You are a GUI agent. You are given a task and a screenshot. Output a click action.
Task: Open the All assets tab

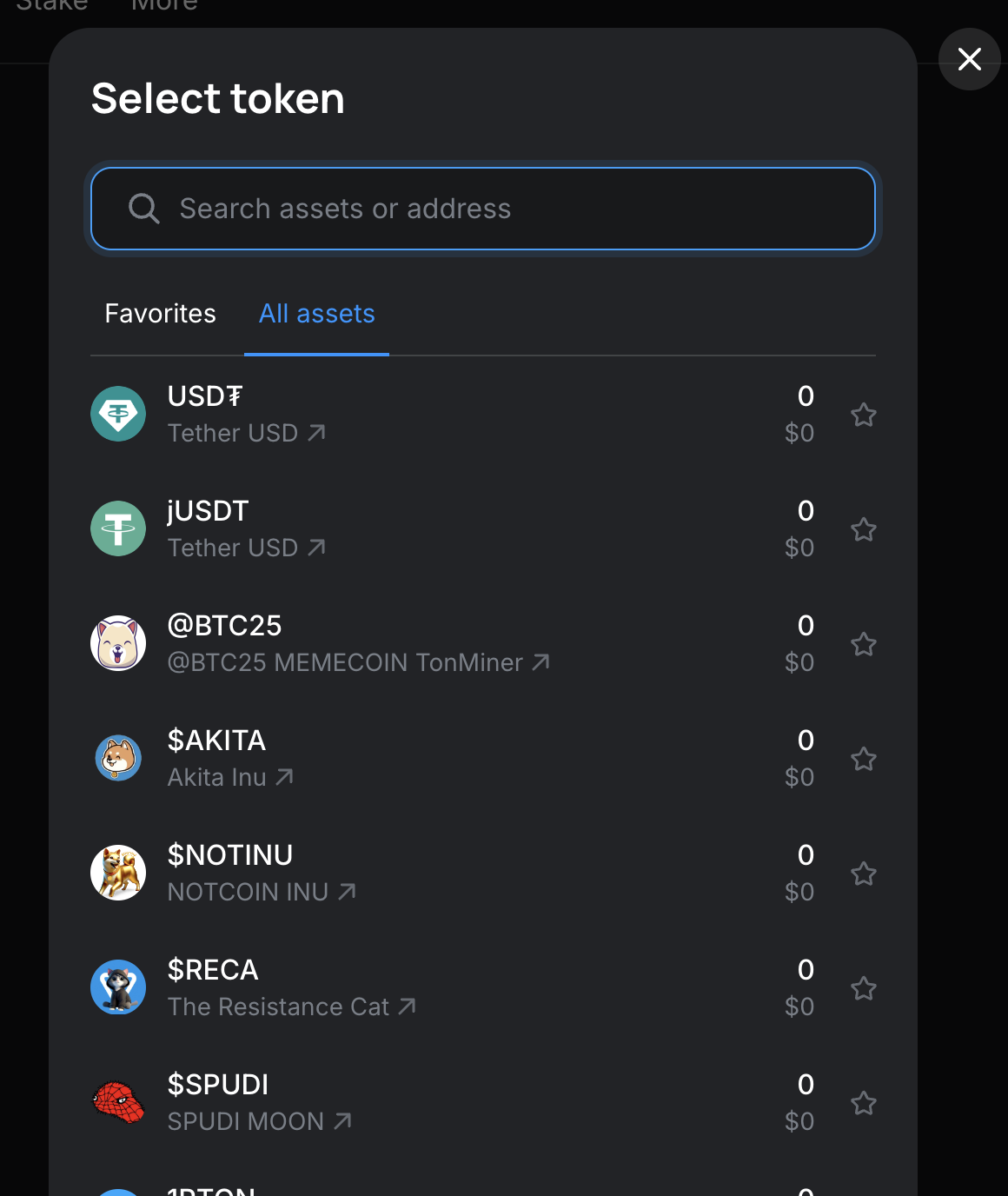pyautogui.click(x=317, y=314)
